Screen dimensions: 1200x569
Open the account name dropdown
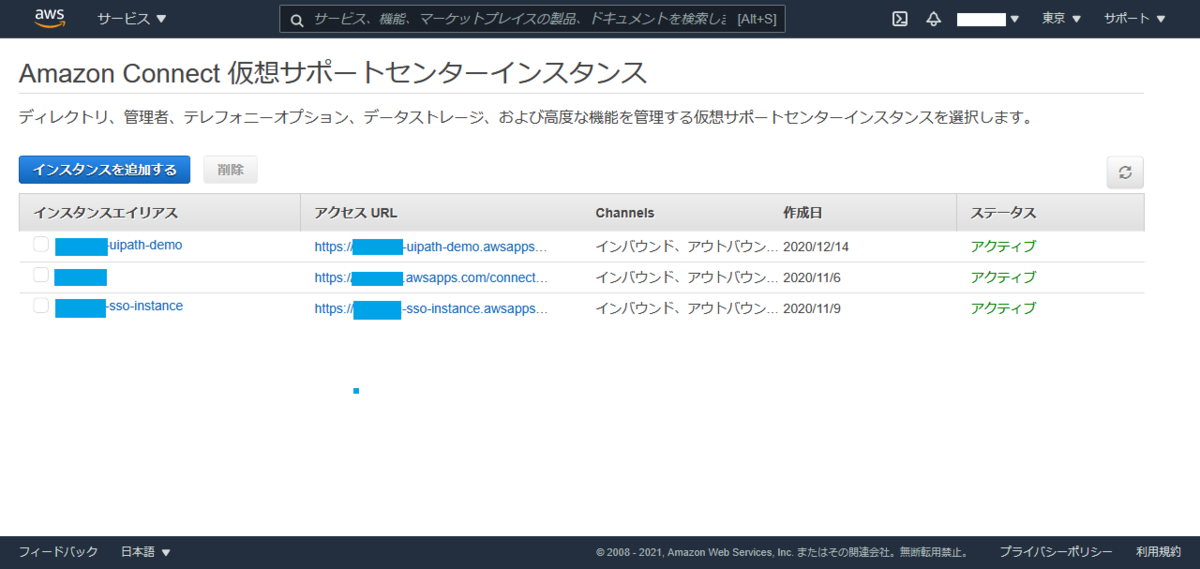988,19
